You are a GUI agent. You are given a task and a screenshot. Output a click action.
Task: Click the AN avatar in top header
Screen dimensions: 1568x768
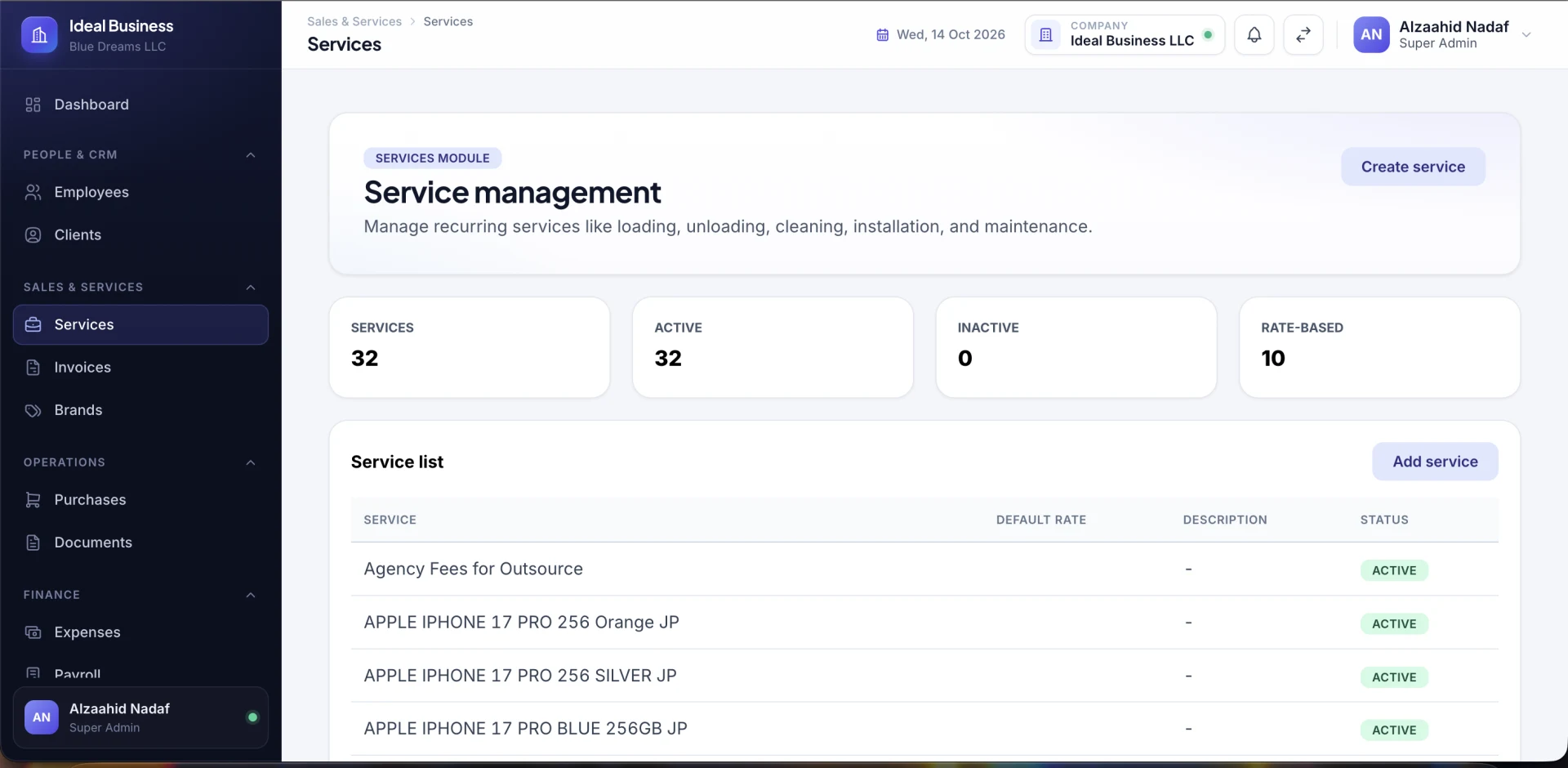pos(1371,35)
